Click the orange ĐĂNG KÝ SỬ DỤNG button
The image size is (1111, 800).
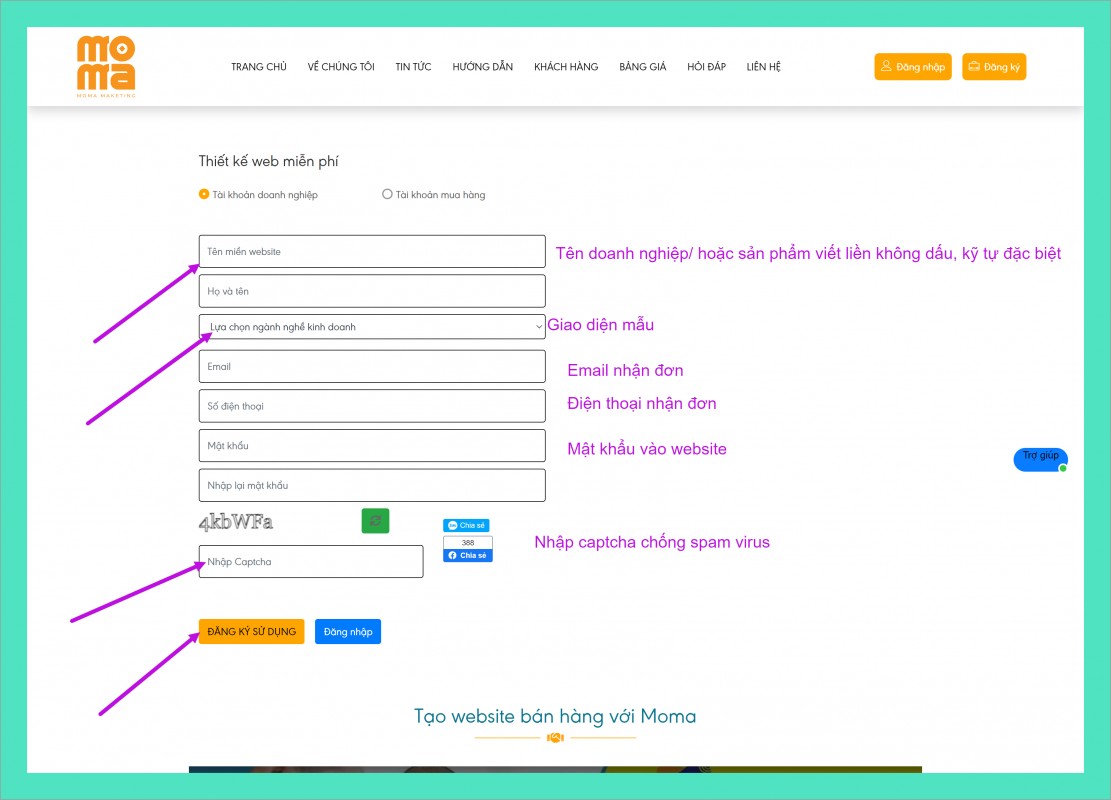[251, 632]
